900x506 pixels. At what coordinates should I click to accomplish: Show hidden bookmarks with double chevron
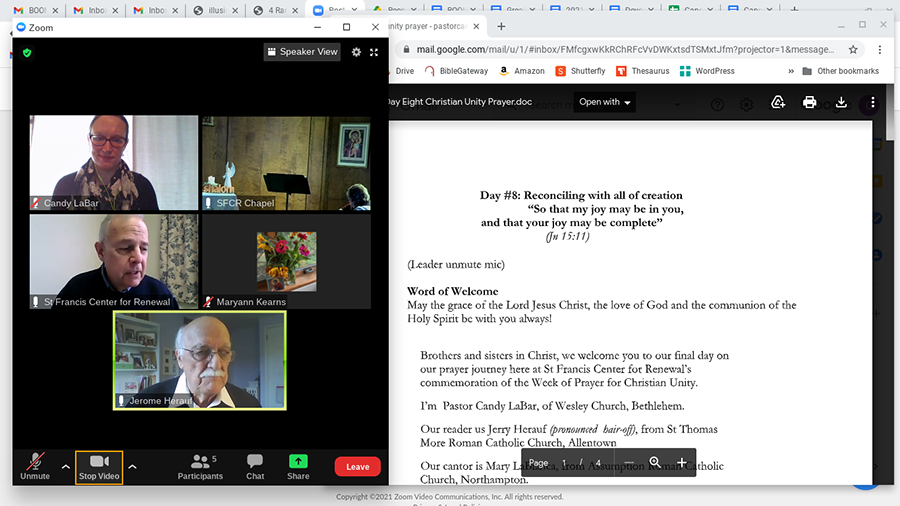tap(791, 71)
